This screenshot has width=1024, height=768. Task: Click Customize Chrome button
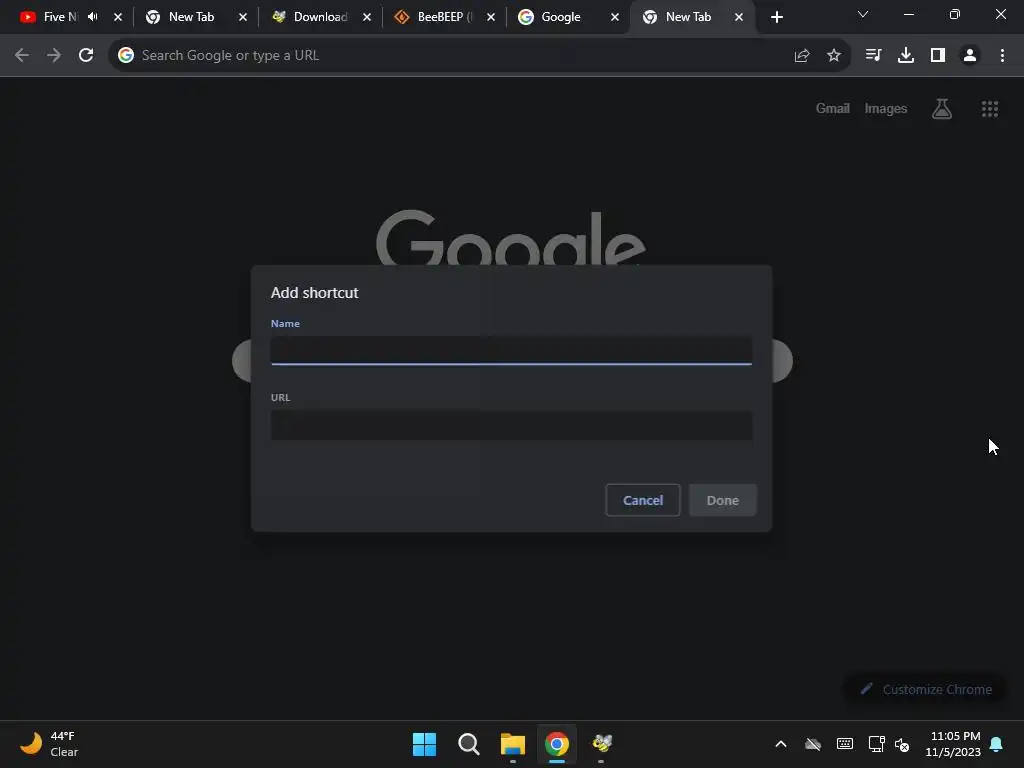pos(926,689)
